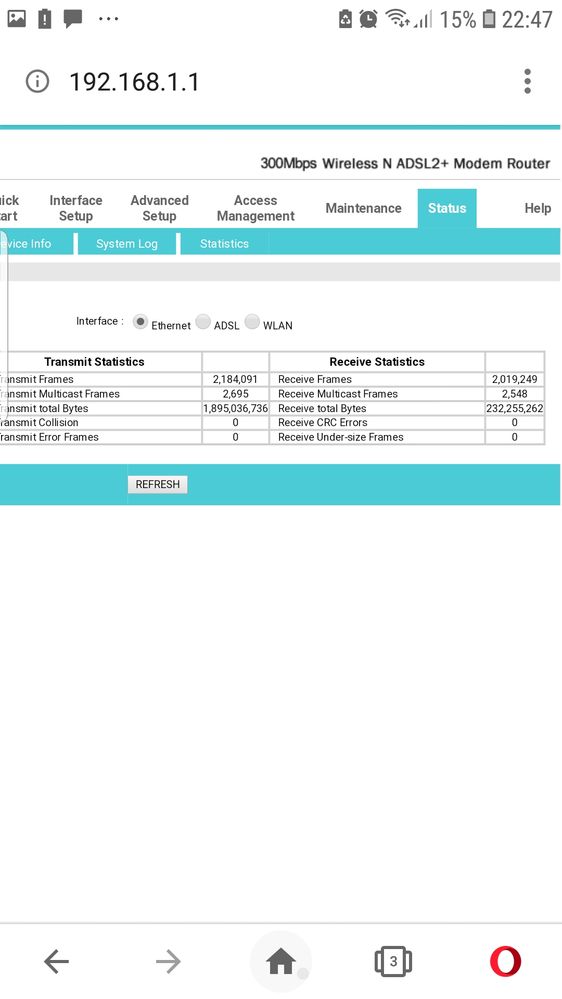562x999 pixels.
Task: Tap the 192.168.1.1 address bar
Action: click(x=134, y=82)
